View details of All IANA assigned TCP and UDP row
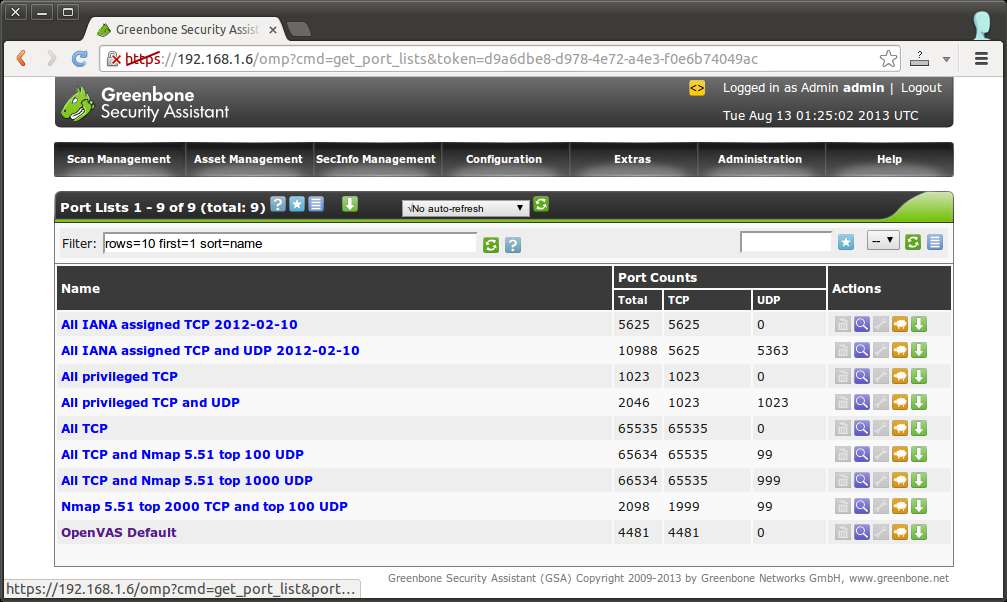Screen dimensions: 1007x602 pyautogui.click(x=862, y=350)
